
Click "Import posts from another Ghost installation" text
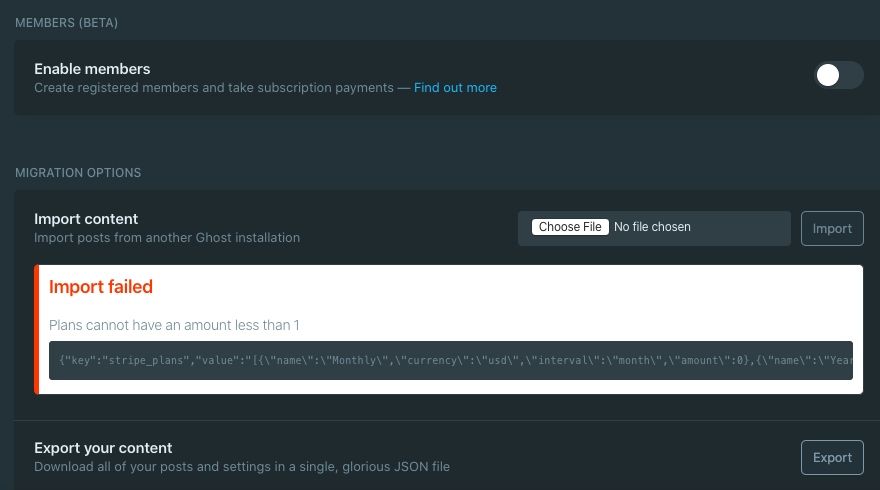tap(167, 238)
